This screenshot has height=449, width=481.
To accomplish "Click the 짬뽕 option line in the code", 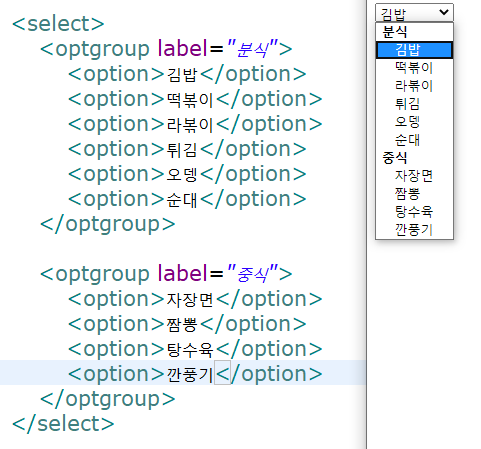I will pos(187,324).
